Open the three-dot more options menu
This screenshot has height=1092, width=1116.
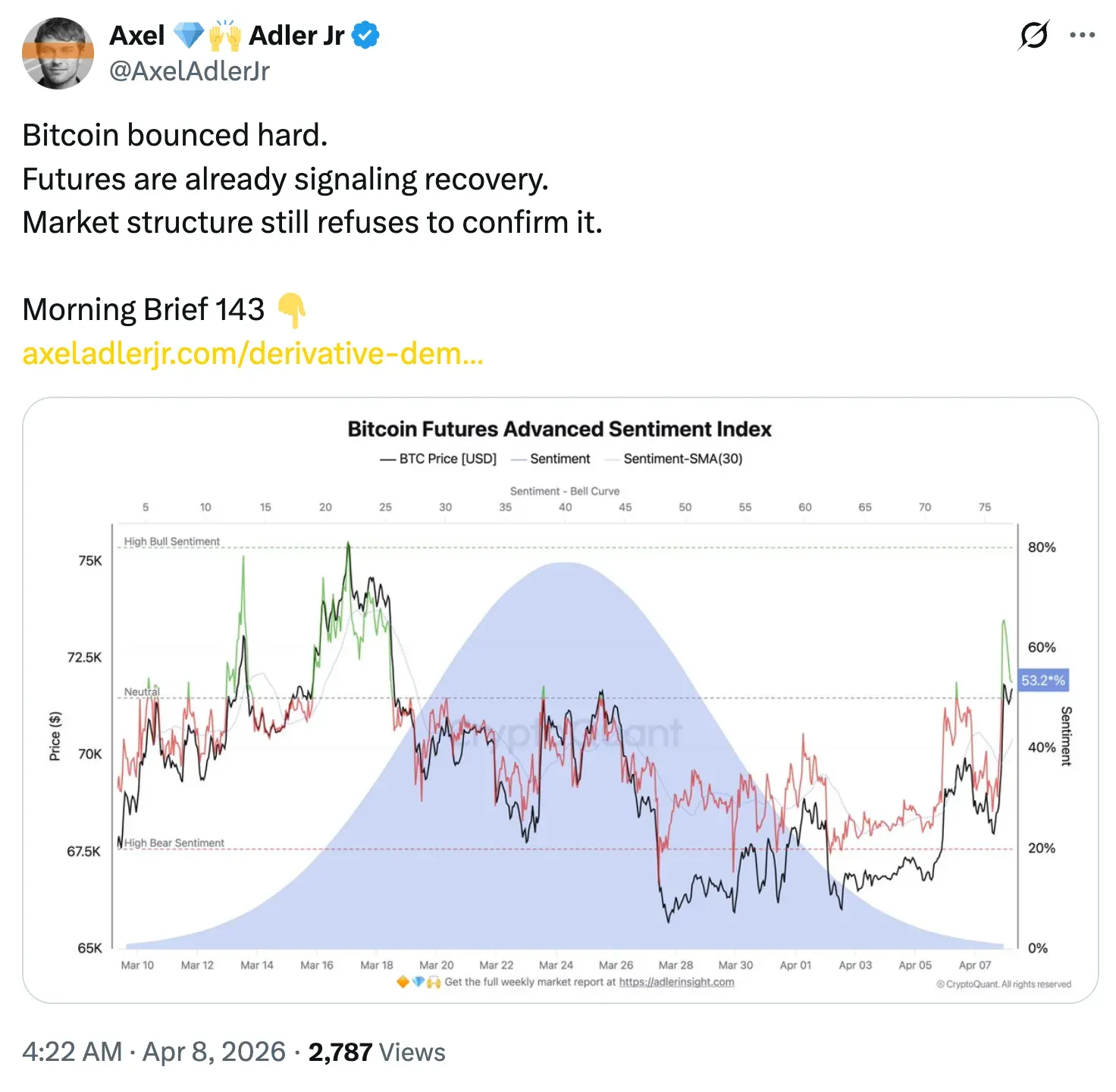pyautogui.click(x=1082, y=35)
